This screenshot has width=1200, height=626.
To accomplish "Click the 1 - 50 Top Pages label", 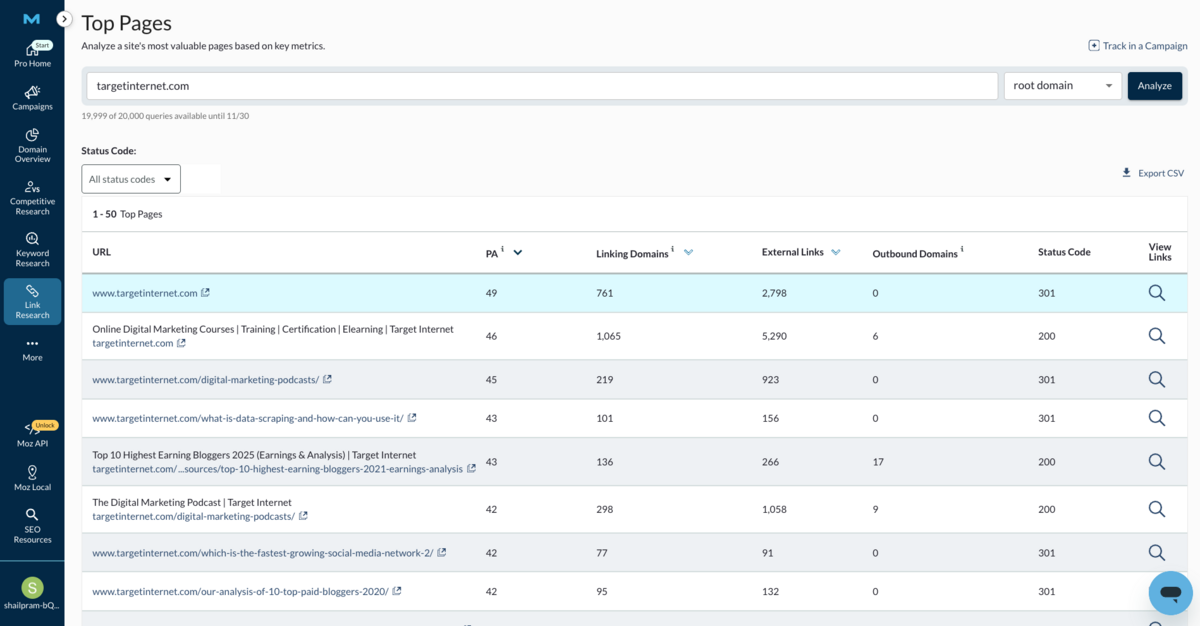I will (x=127, y=214).
